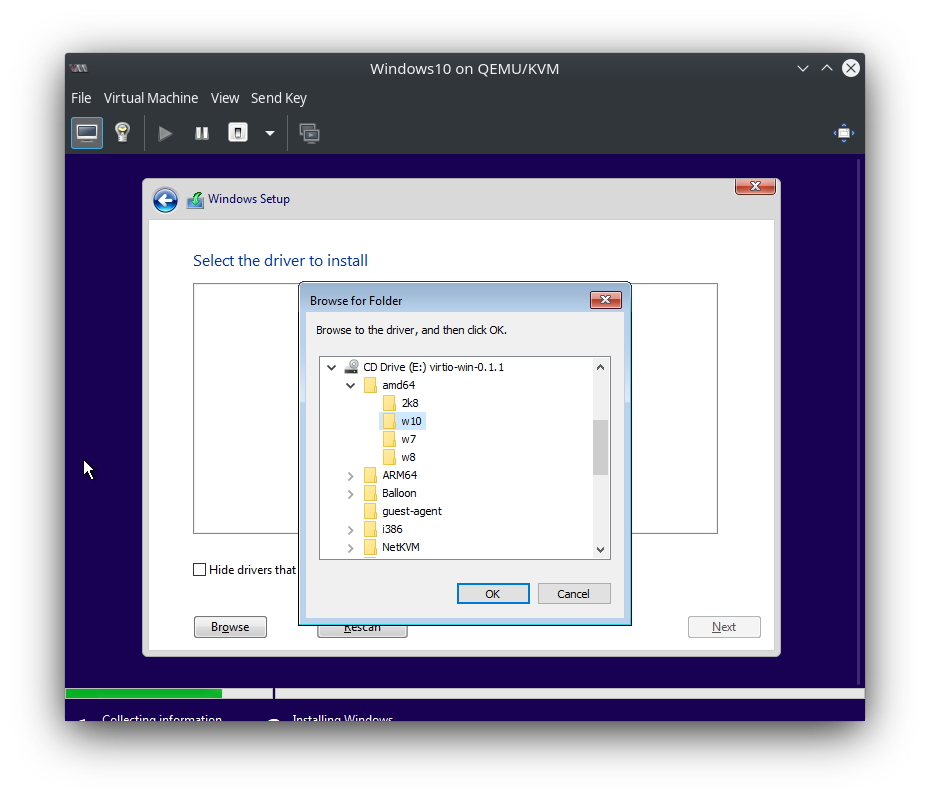Screen dimensions: 930x798
Task: Select the NetKVM folder label
Action: [400, 547]
